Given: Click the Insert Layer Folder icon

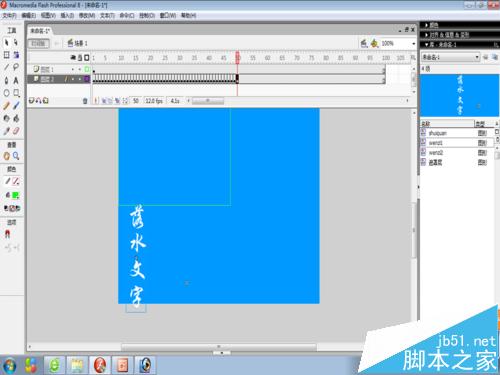Looking at the screenshot, I should (46, 100).
